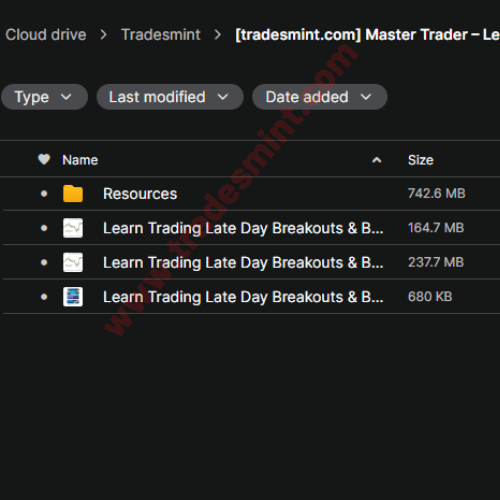Screen dimensions: 500x500
Task: Click the 742.6 MB size value
Action: (437, 193)
